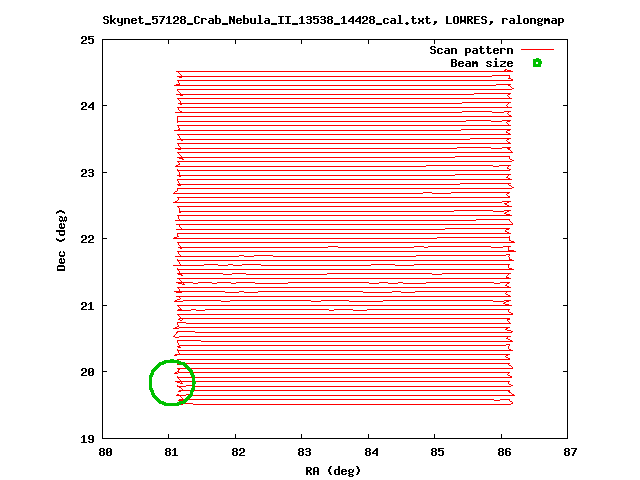Viewport: 640px width, 480px height.
Task: Click the 'RA (deg)' axis label
Action: (333, 471)
